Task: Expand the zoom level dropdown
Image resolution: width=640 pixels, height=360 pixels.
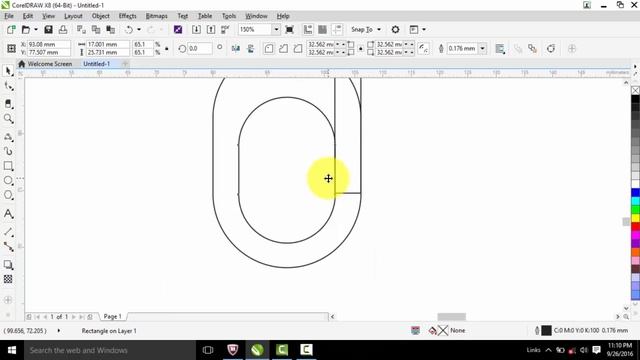Action: tap(276, 29)
